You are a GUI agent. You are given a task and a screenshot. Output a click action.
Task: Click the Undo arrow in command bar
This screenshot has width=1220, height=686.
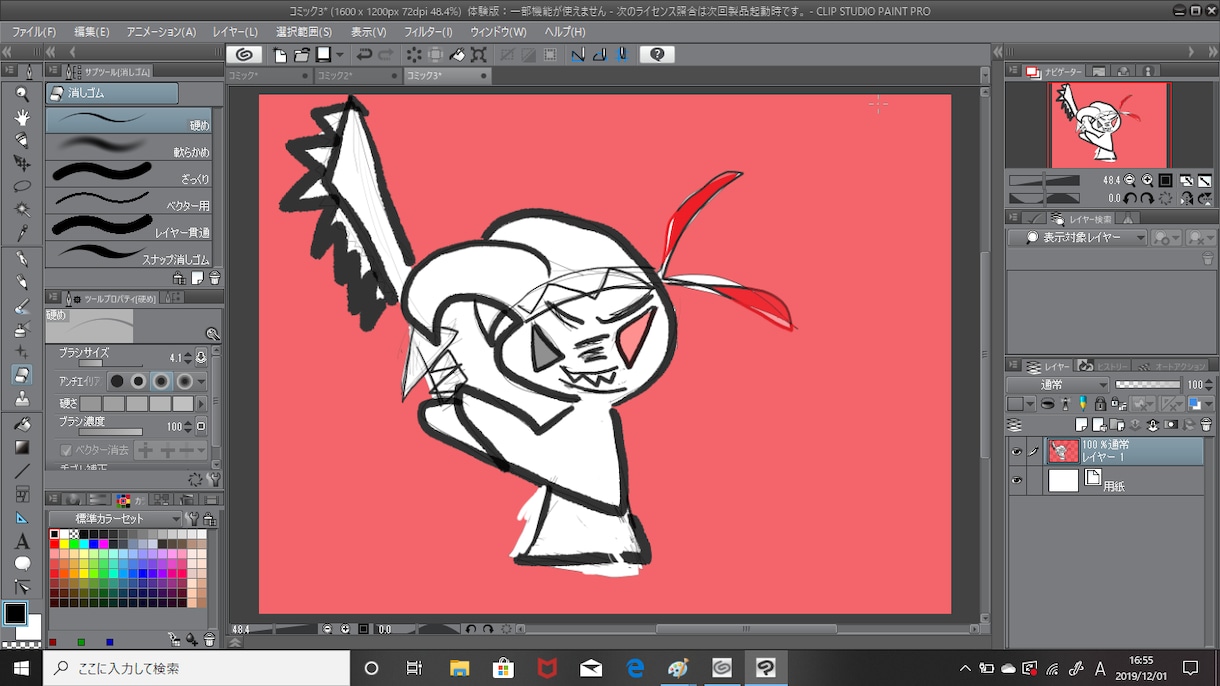click(364, 55)
